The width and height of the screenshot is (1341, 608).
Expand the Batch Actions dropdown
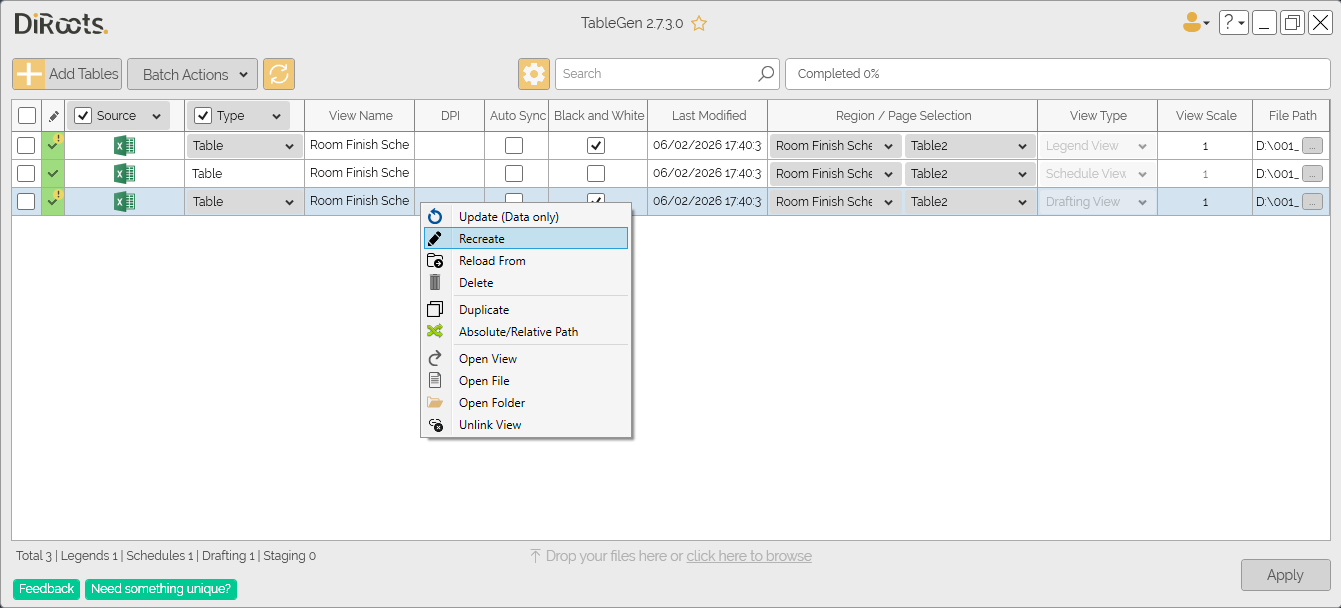(193, 74)
